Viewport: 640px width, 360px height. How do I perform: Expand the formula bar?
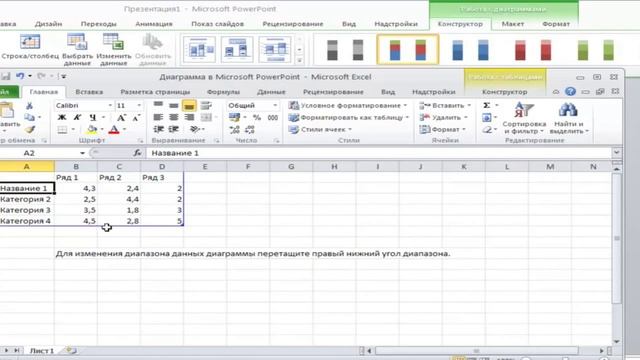pyautogui.click(x=616, y=153)
